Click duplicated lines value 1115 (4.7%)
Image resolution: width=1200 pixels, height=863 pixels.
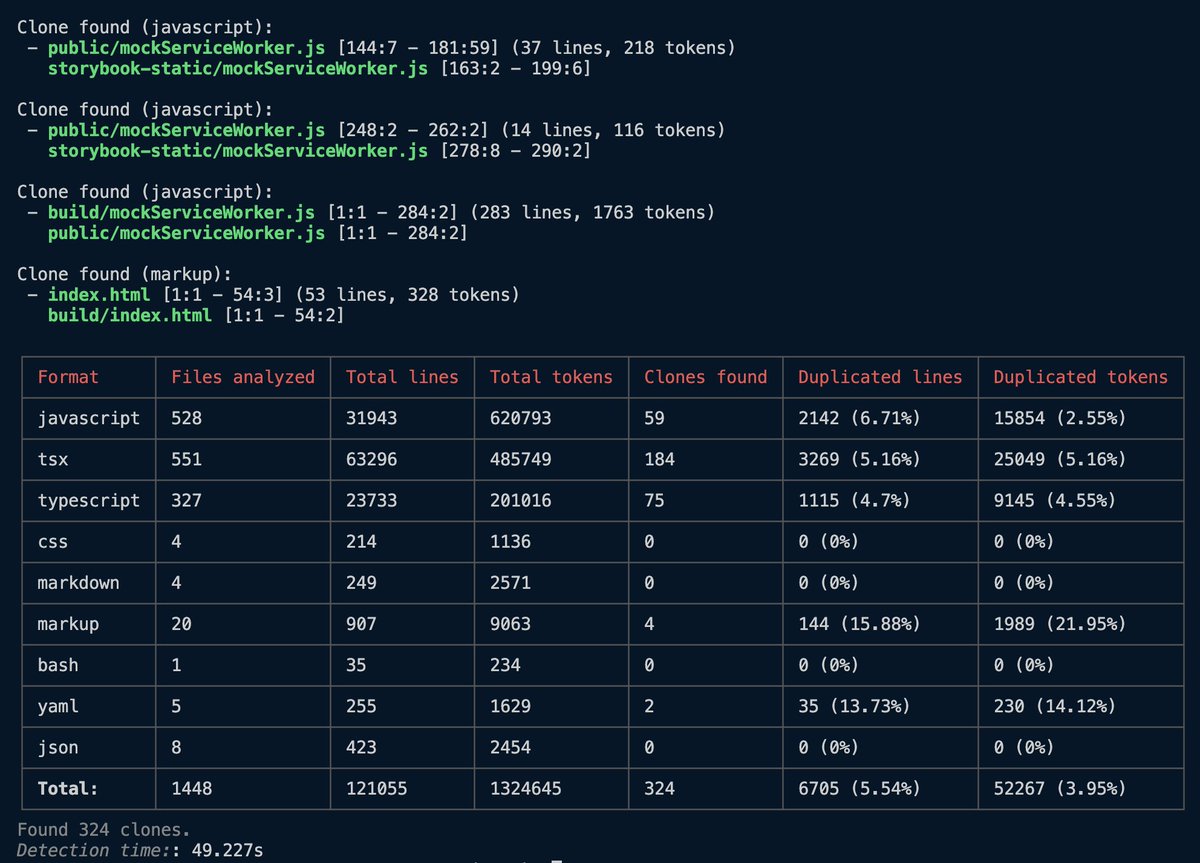tap(854, 500)
